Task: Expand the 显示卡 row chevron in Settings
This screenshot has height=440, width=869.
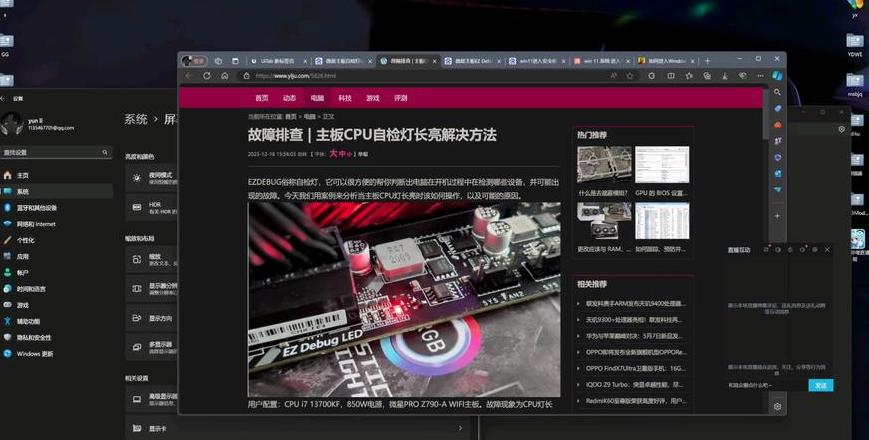Action: coord(460,428)
